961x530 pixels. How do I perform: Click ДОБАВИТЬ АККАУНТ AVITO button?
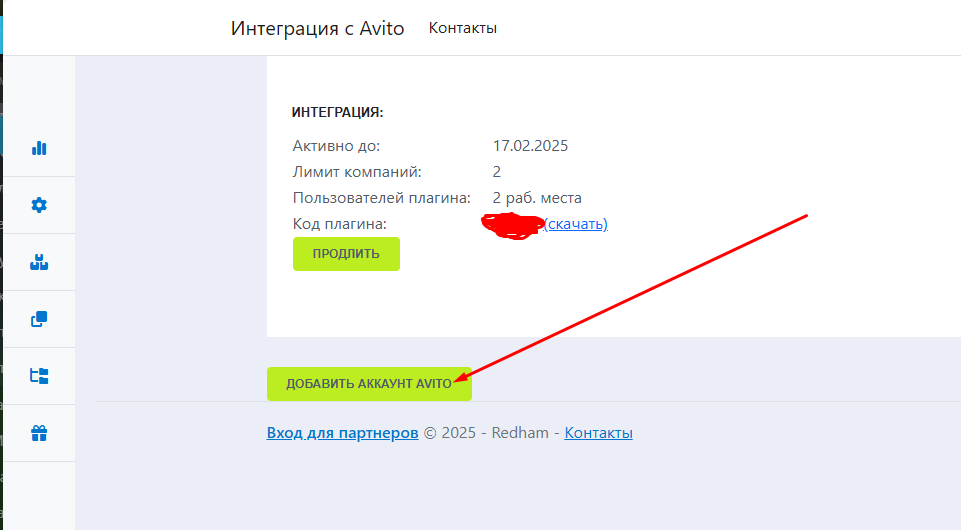click(369, 384)
